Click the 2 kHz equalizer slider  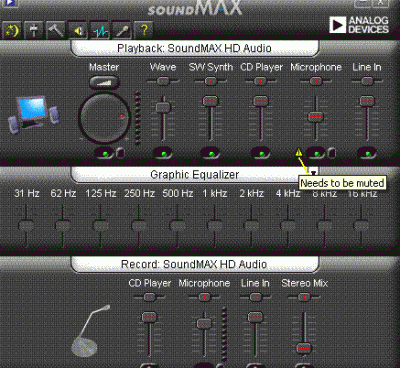tap(251, 226)
